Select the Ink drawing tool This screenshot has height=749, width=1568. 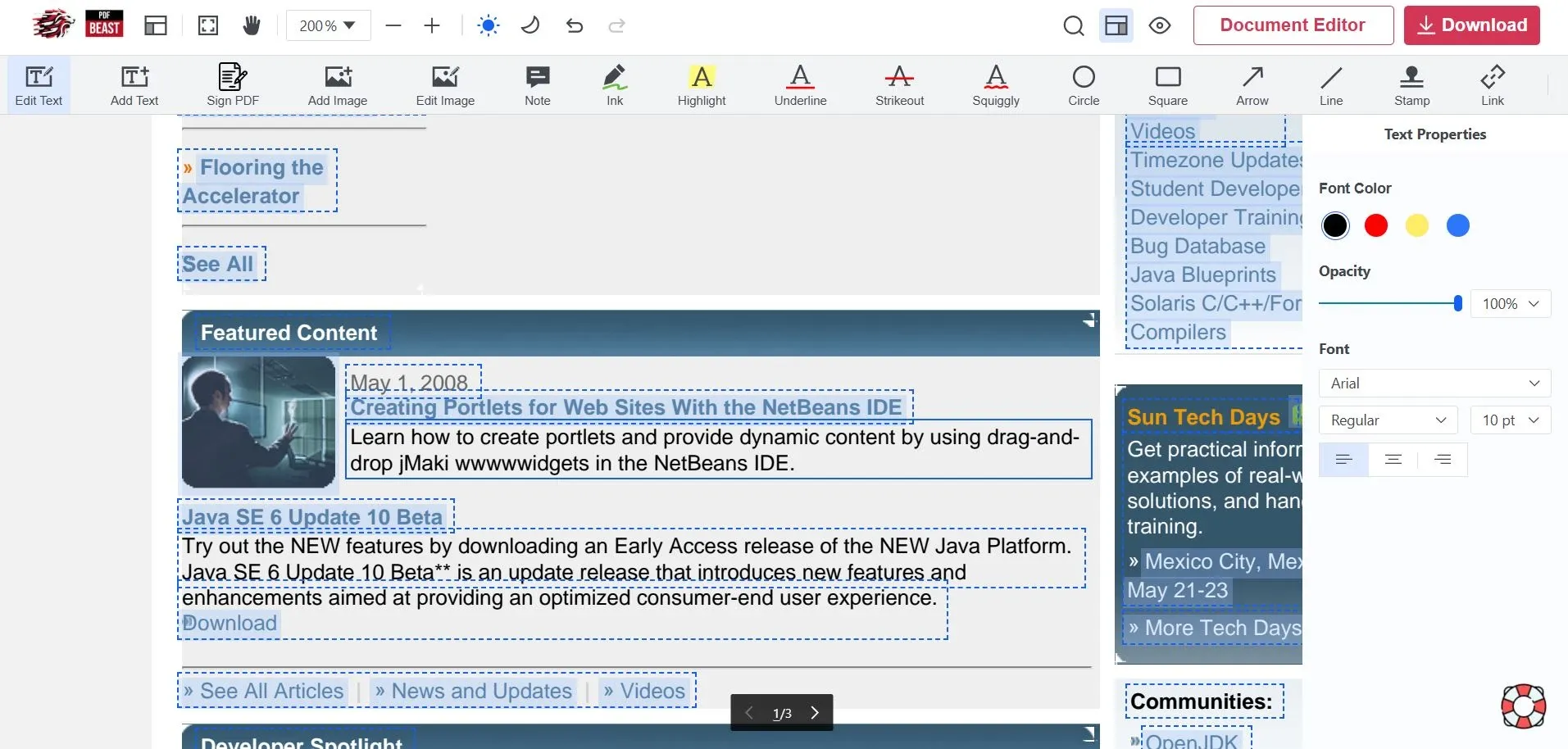(x=615, y=85)
